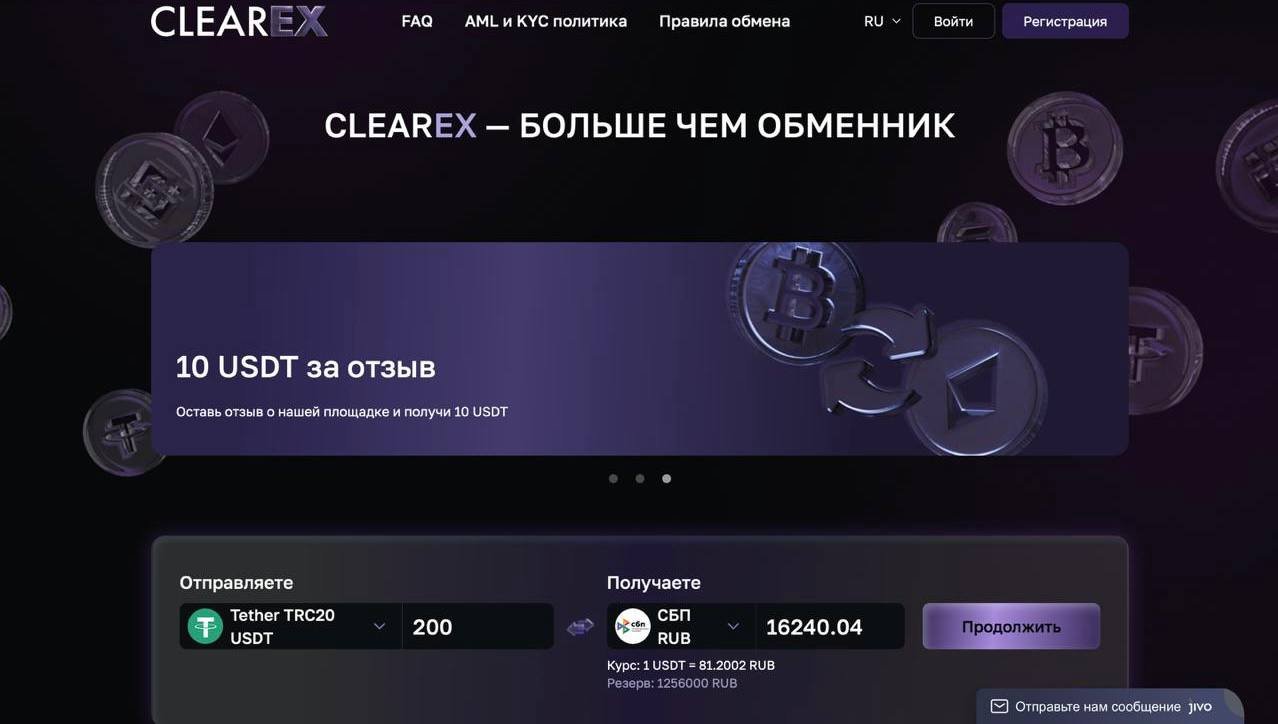
Task: Select the second banner carousel dot
Action: 640,479
